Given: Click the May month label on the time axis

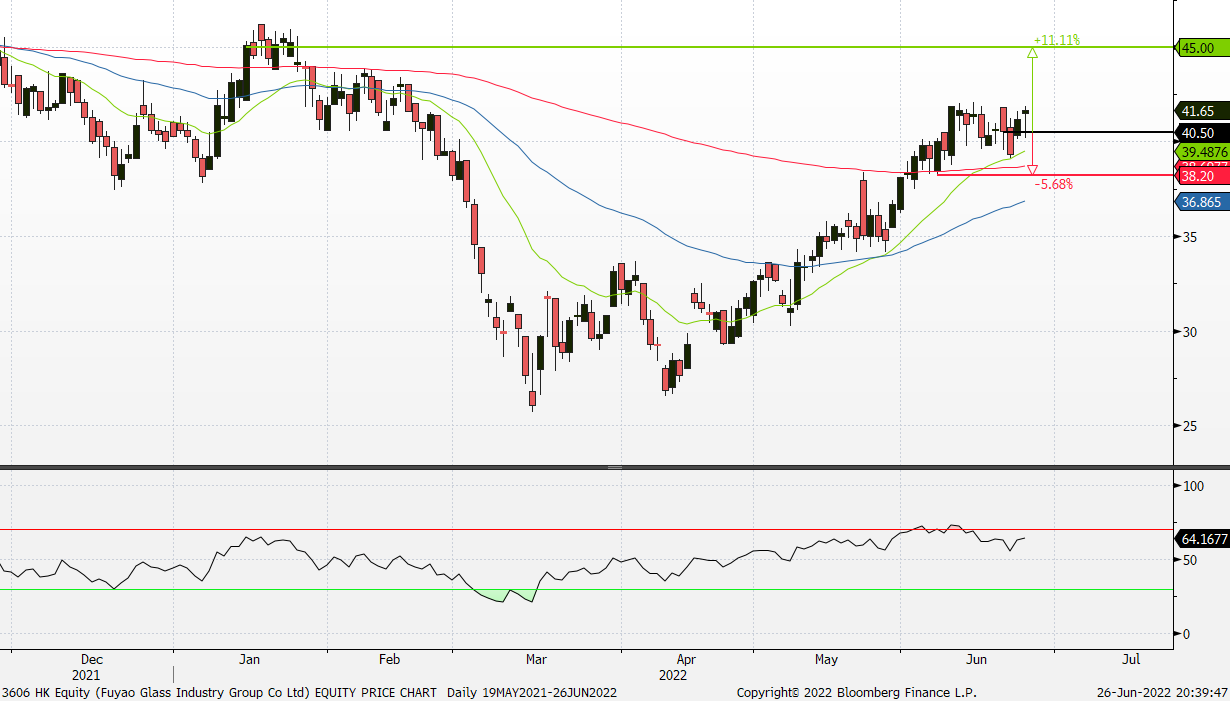Looking at the screenshot, I should pyautogui.click(x=826, y=660).
